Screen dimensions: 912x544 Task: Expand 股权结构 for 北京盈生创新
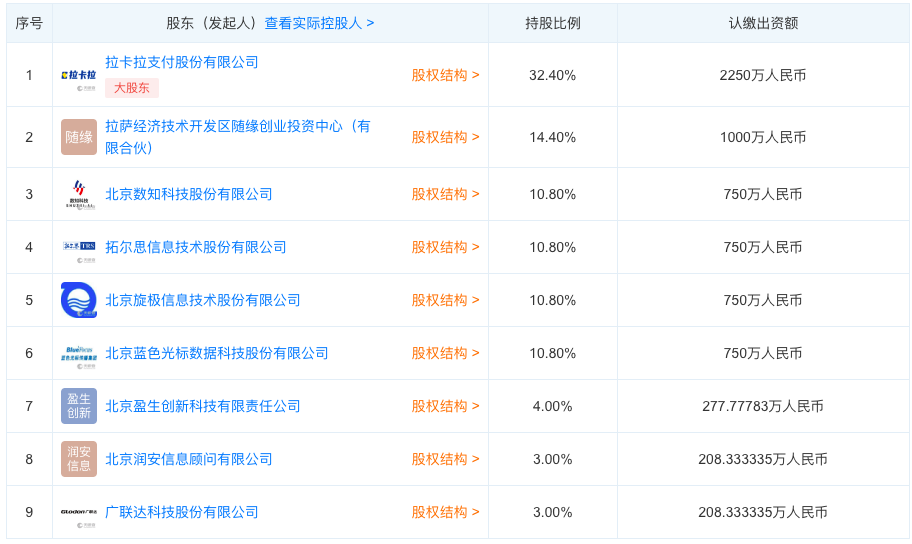click(446, 406)
